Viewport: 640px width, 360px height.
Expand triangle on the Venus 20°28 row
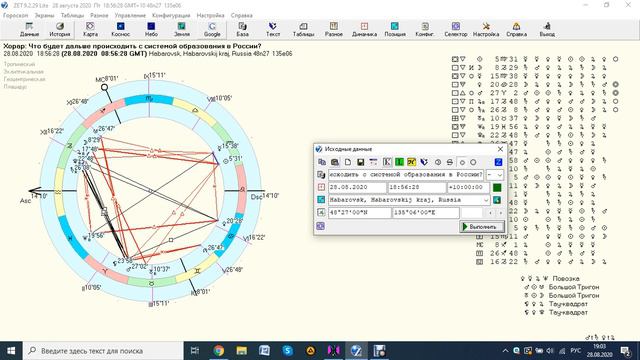tap(463, 84)
